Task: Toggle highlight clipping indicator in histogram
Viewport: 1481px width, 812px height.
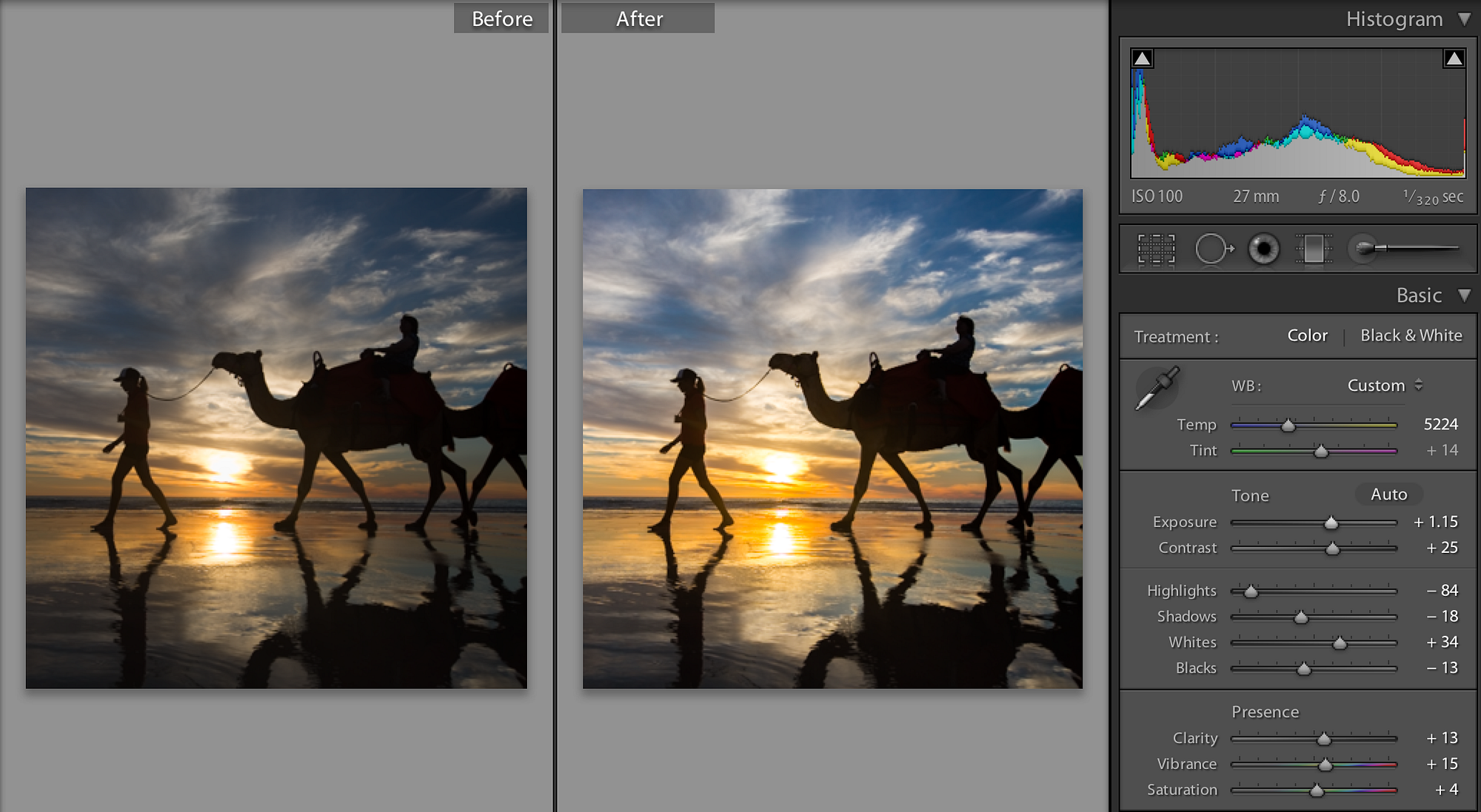Action: click(1454, 58)
